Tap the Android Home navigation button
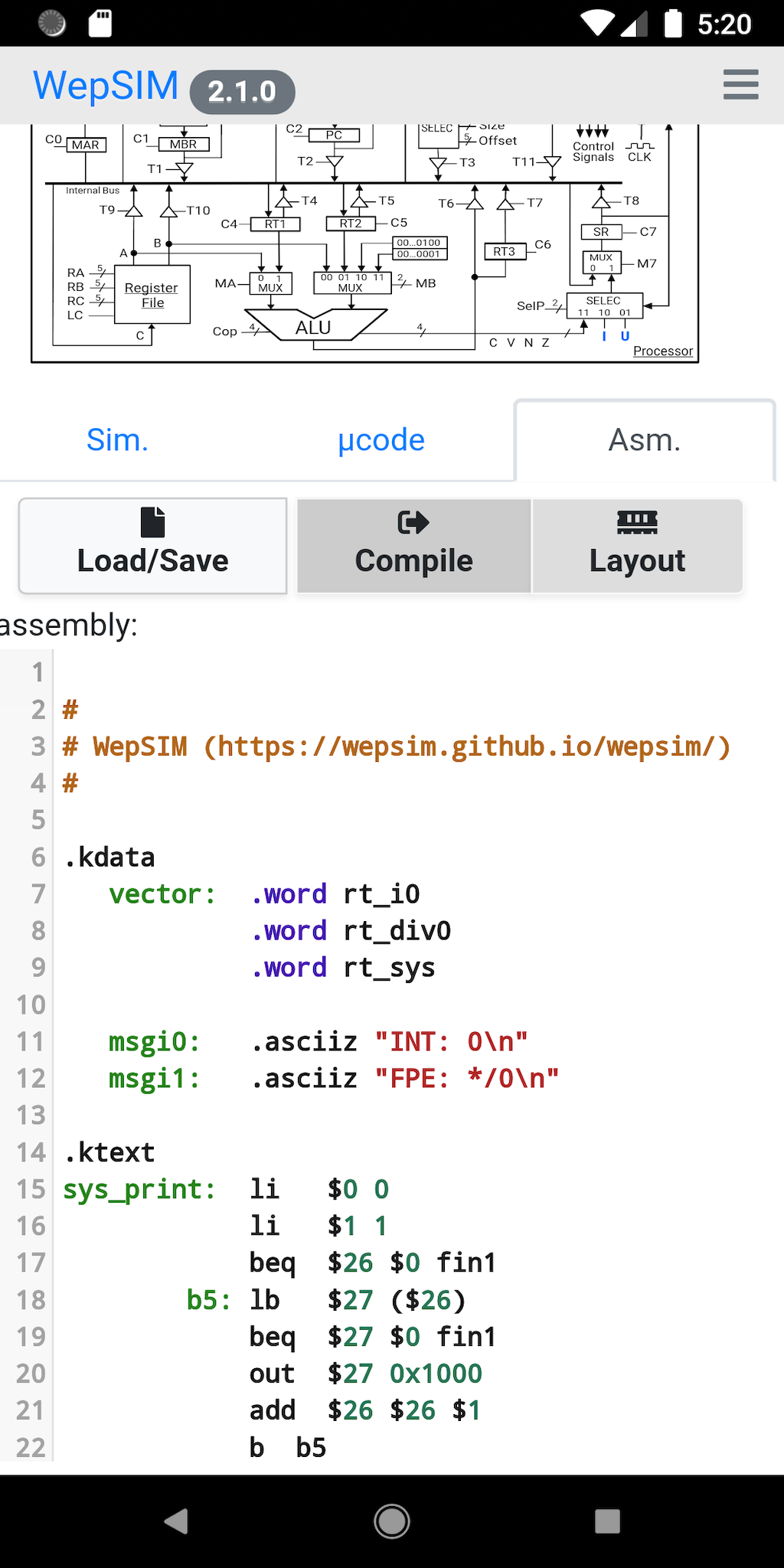 click(x=392, y=1521)
